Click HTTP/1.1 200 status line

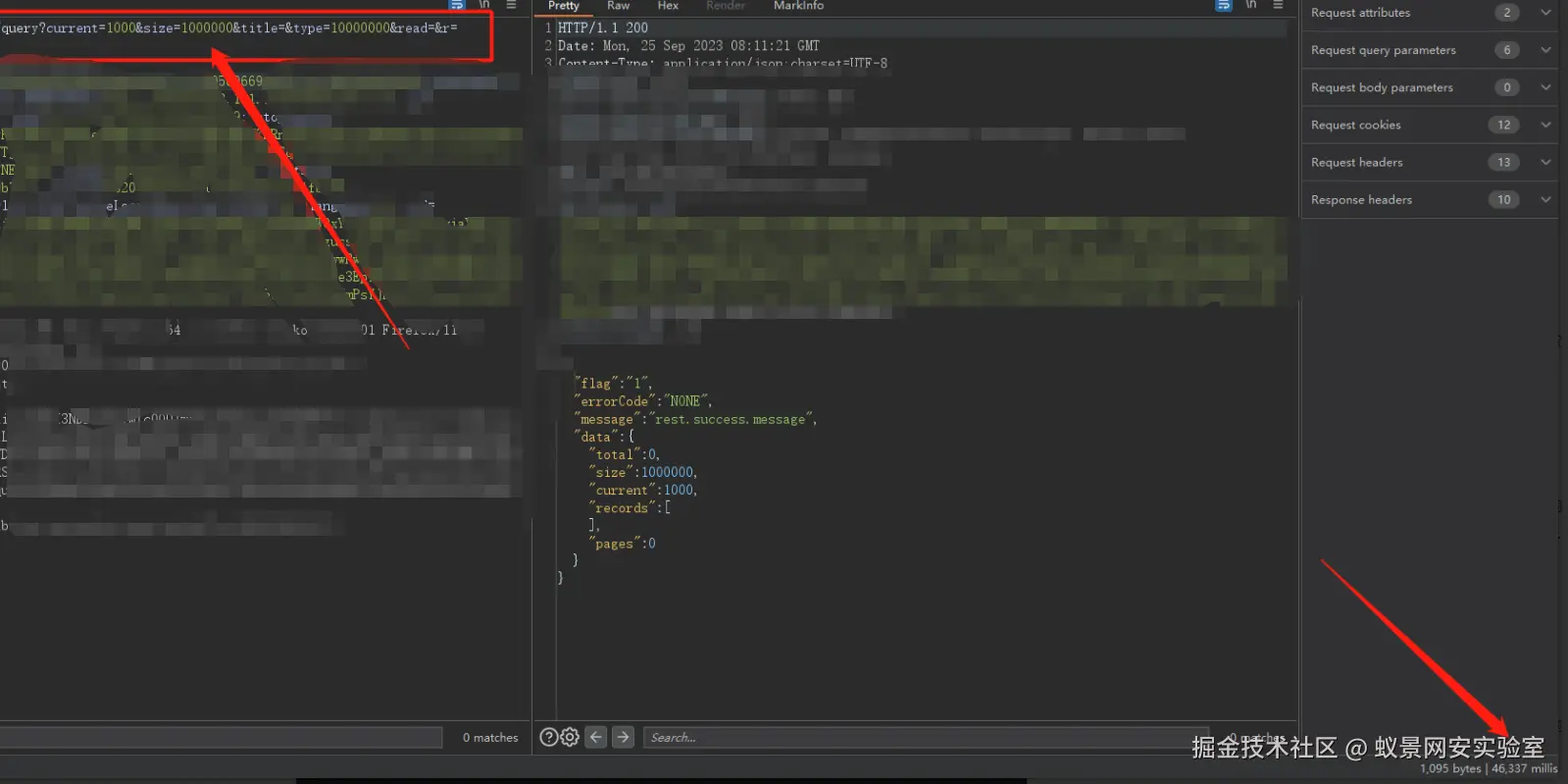603,27
